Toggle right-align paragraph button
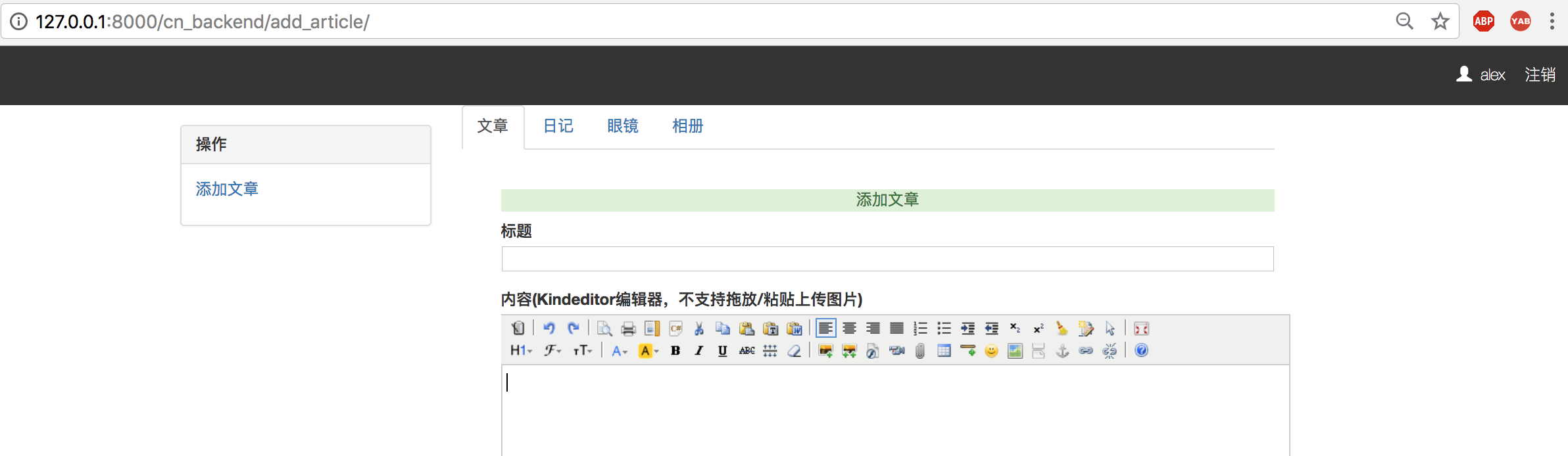This screenshot has width=1568, height=456. [873, 328]
